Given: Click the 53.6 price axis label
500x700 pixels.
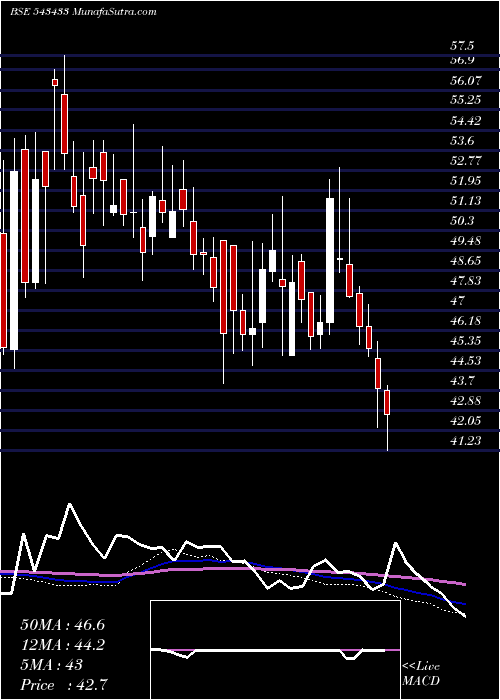Looking at the screenshot, I should 462,141.
